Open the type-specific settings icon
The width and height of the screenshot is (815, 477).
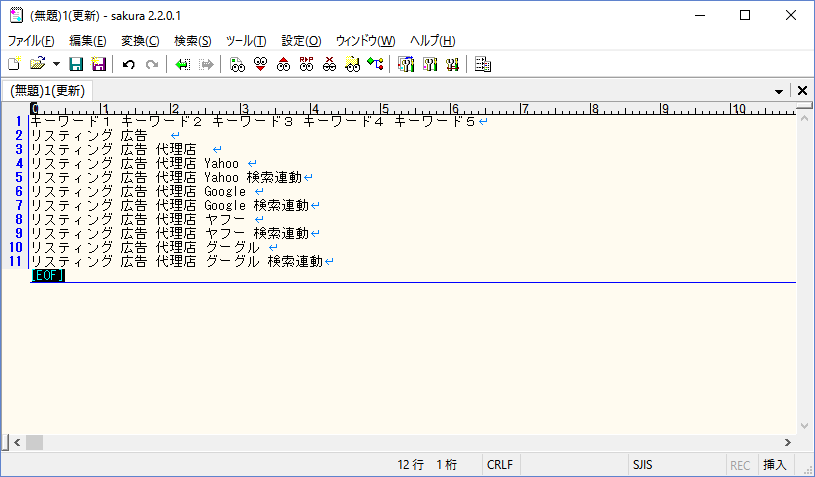(429, 64)
